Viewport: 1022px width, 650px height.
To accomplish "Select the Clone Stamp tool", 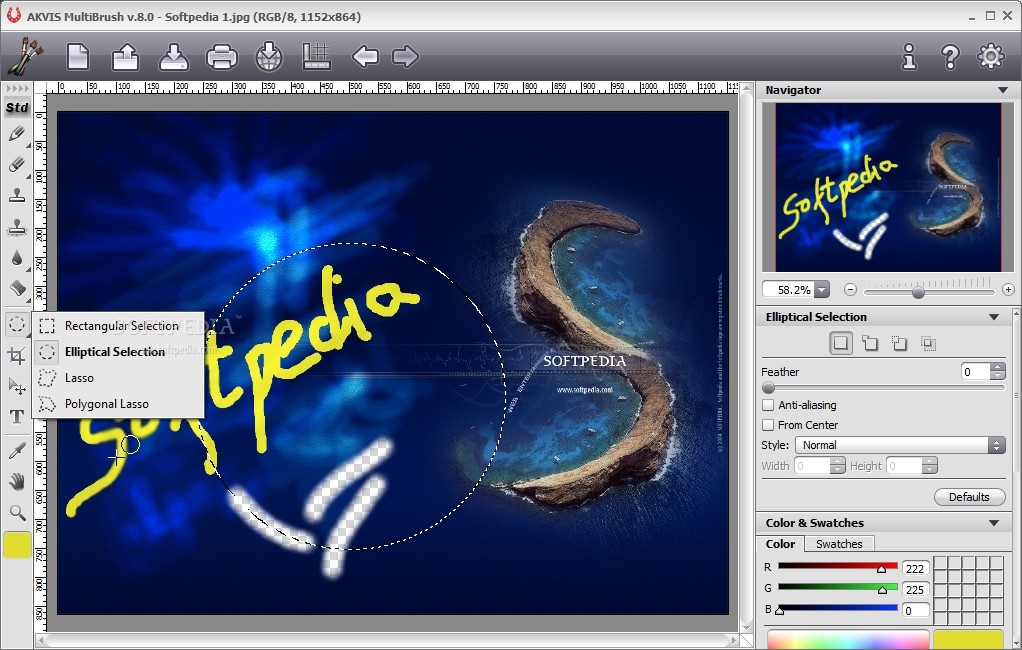I will 17,195.
